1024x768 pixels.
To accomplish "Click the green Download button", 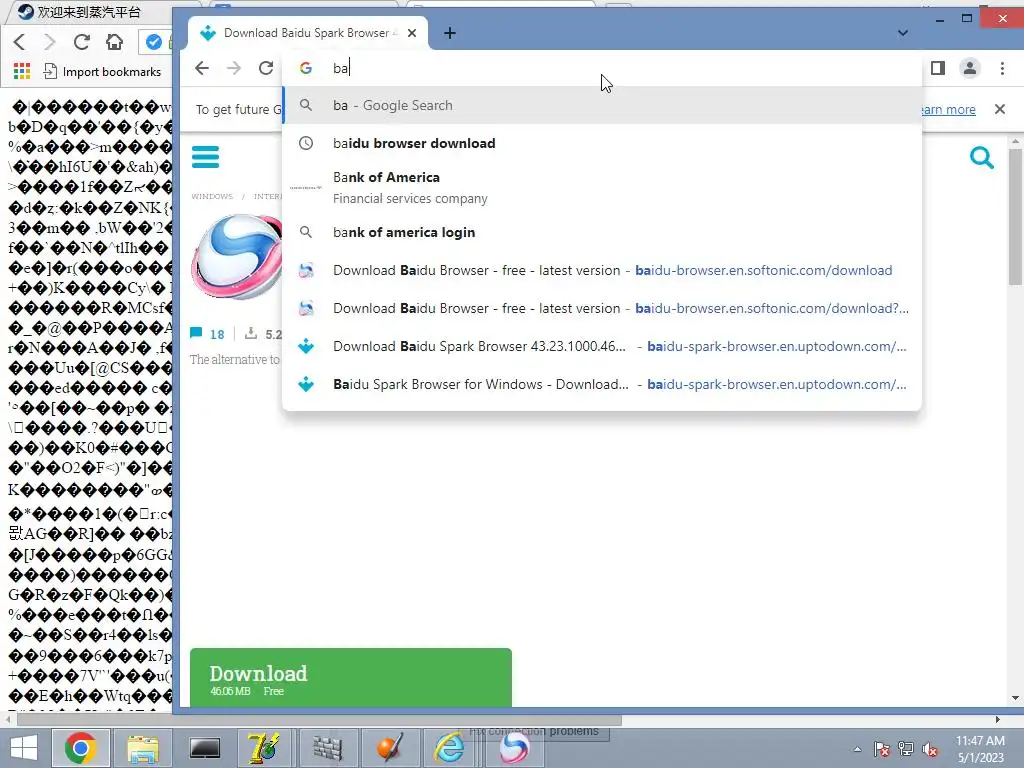I will click(351, 677).
